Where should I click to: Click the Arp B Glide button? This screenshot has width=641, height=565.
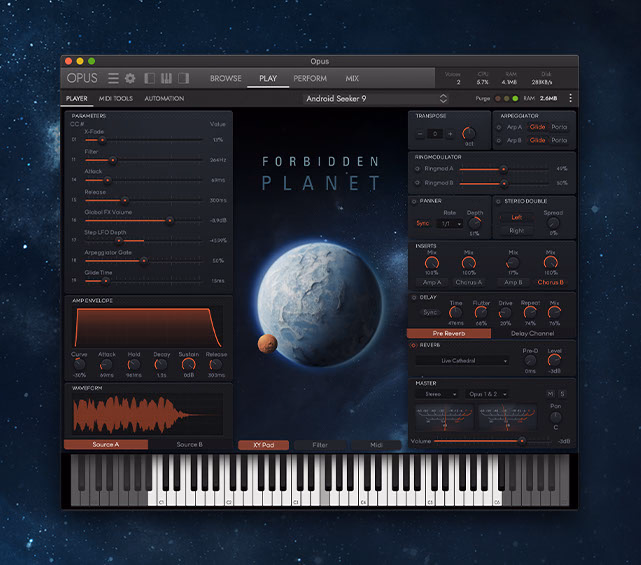pos(537,140)
